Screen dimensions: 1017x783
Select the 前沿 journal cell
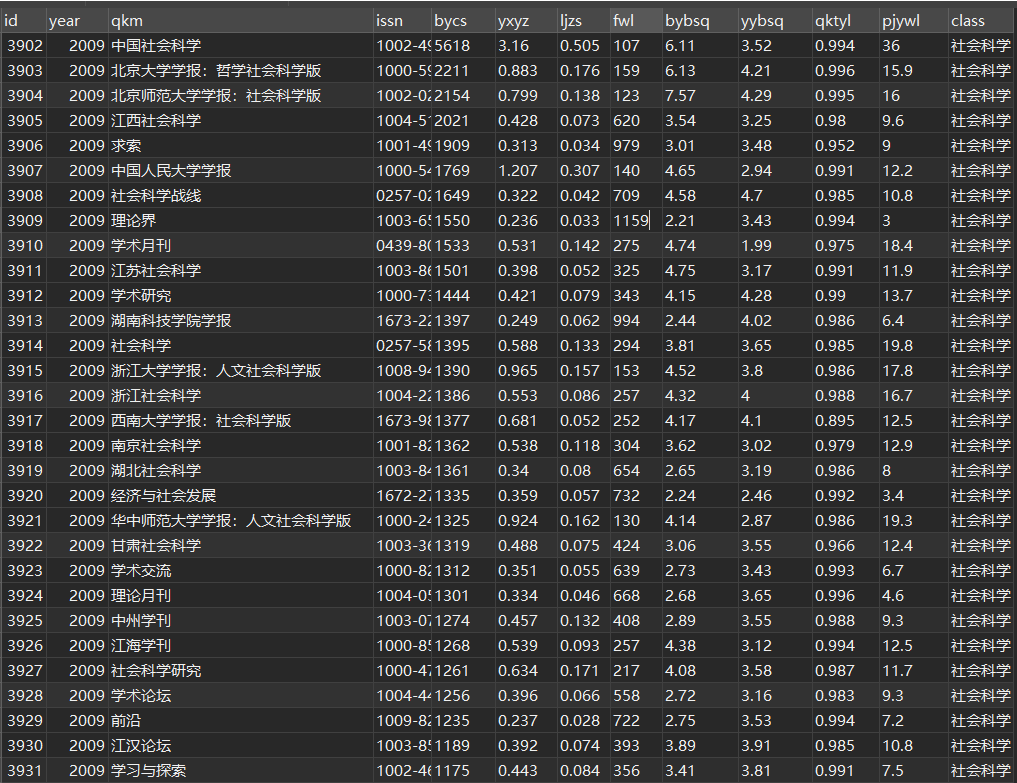pos(241,720)
